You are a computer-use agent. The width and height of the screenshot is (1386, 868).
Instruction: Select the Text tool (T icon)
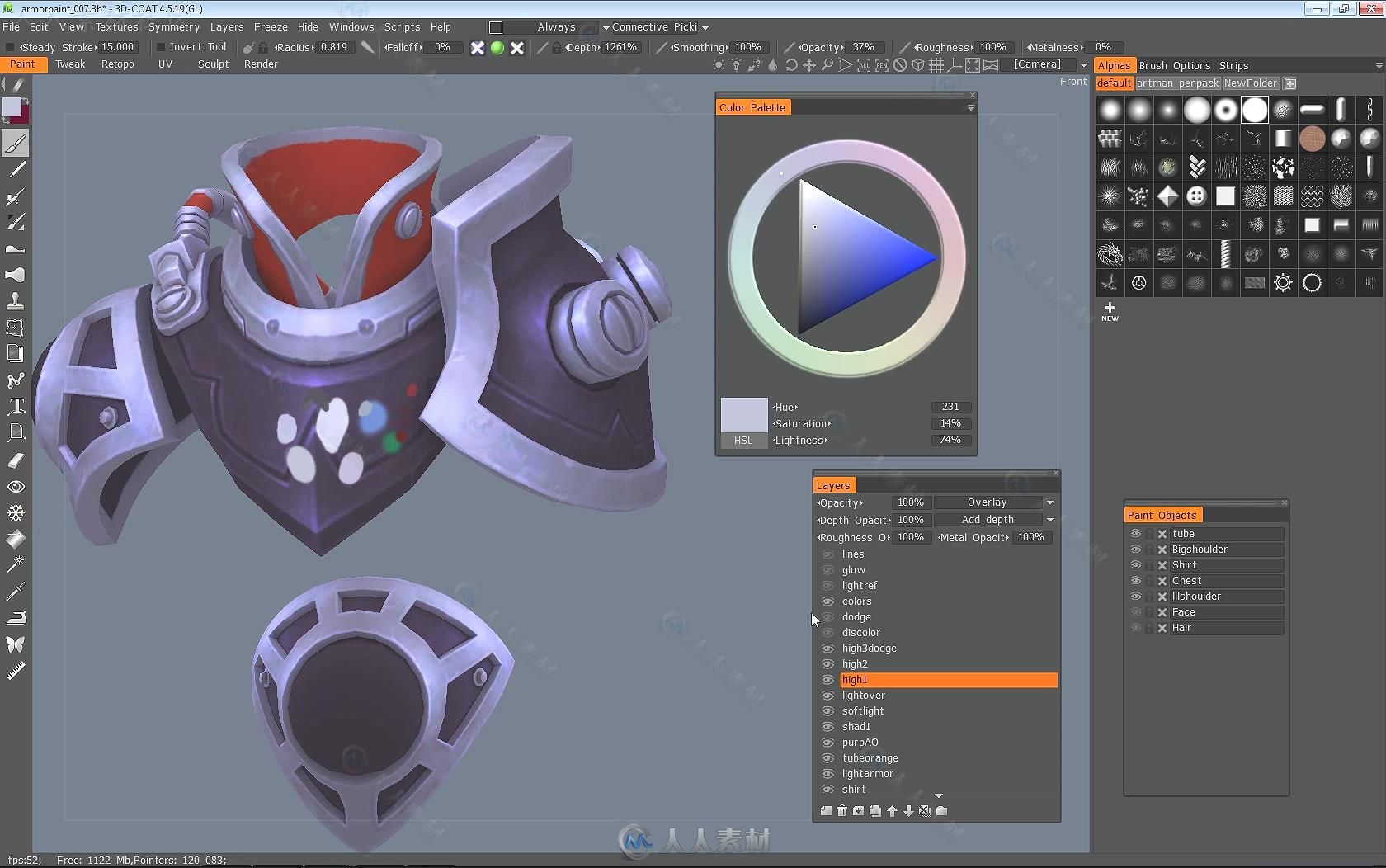(16, 406)
